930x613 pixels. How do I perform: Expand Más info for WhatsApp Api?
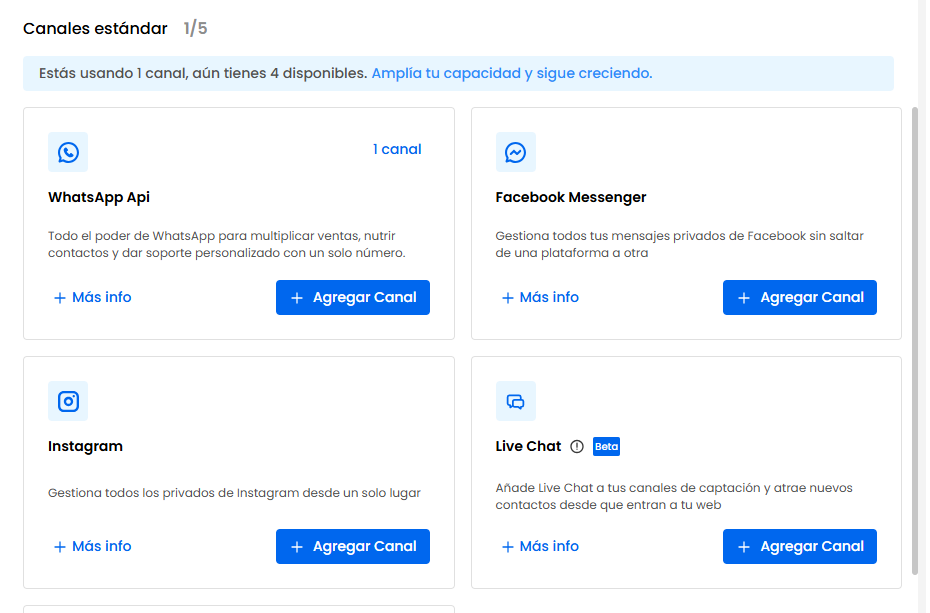92,298
